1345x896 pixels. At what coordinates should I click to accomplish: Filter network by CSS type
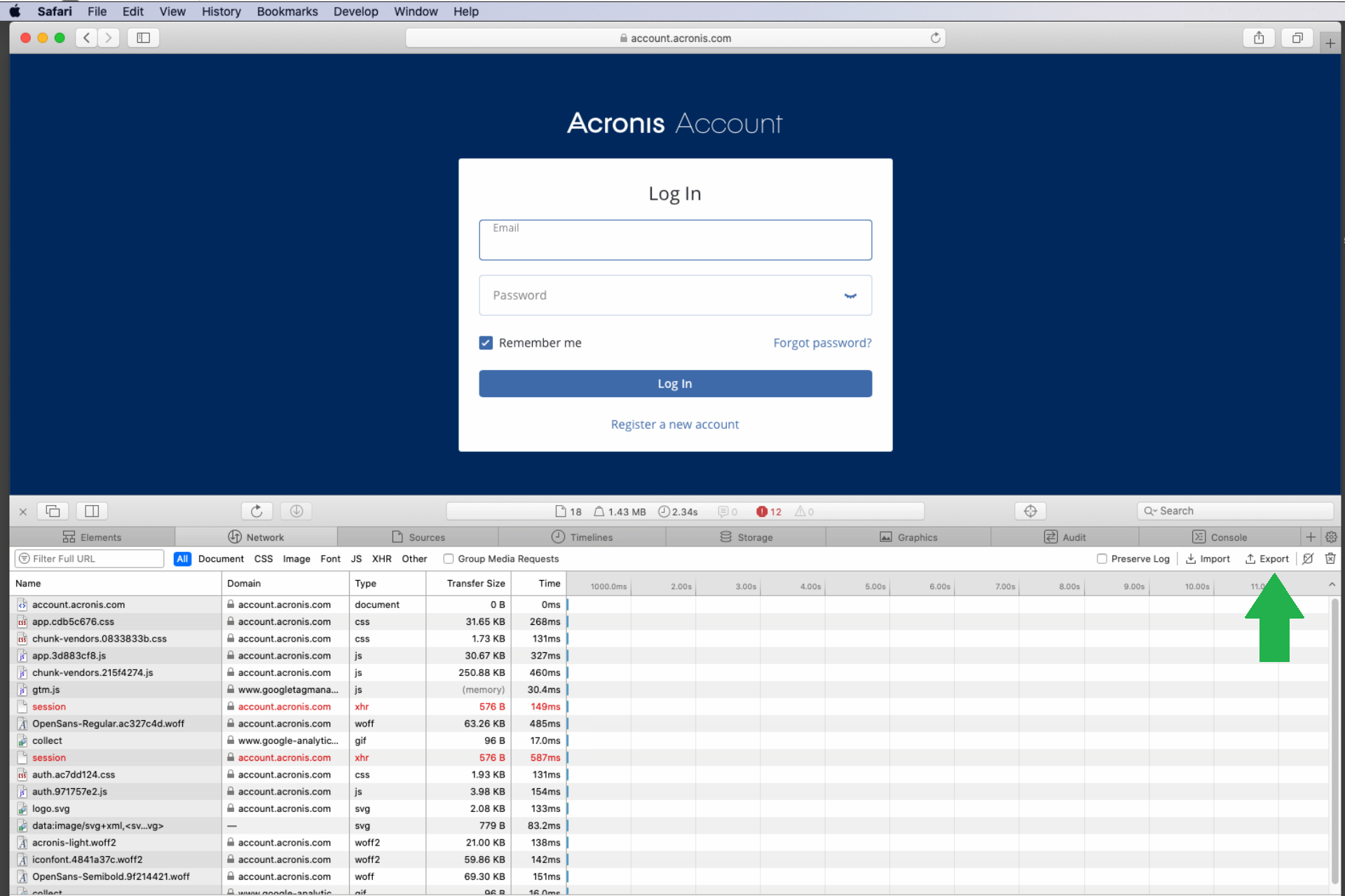click(x=264, y=559)
